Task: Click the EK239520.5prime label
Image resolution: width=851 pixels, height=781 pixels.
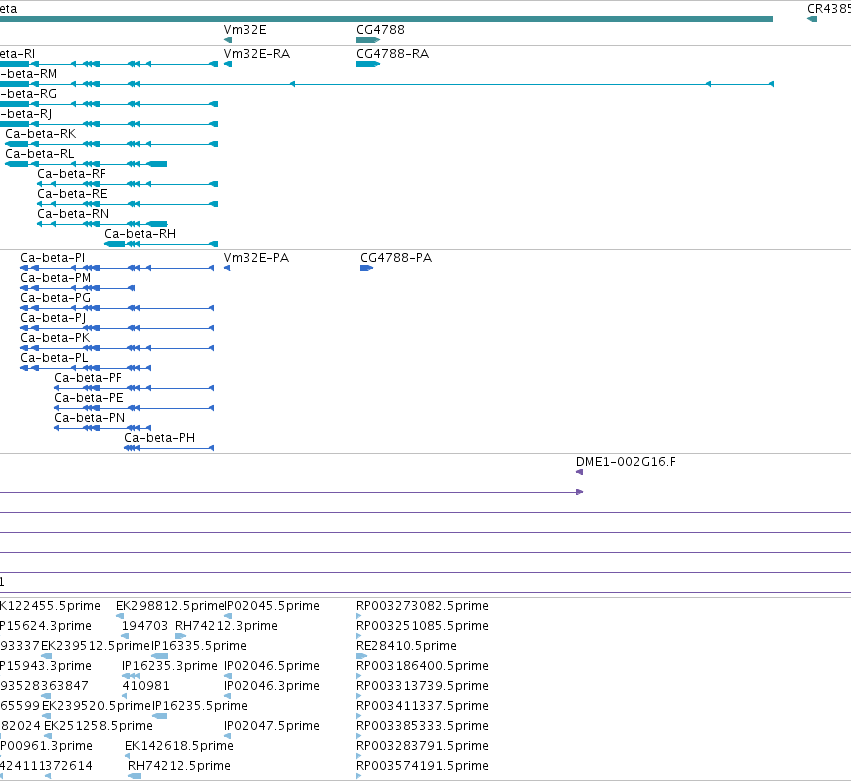Action: [x=97, y=706]
